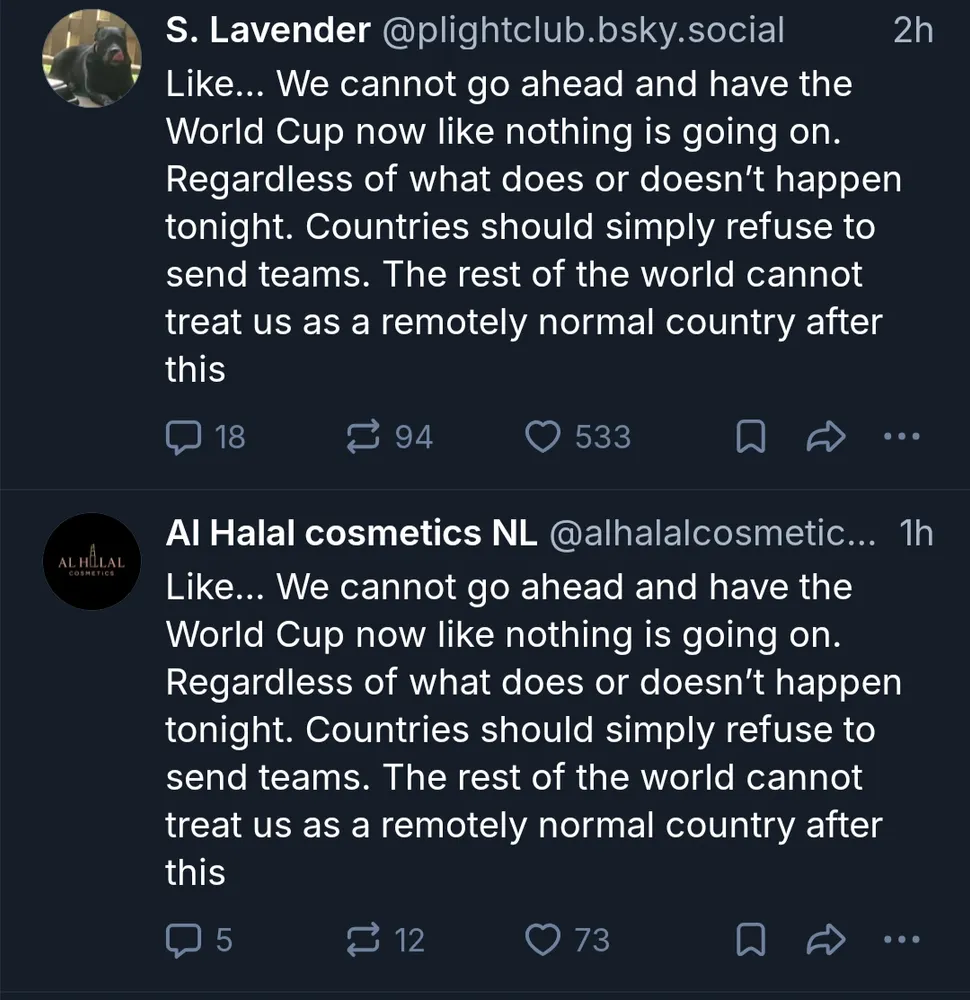Reply to S. Lavender's post
Screen dimensions: 970x1000
pyautogui.click(x=182, y=437)
